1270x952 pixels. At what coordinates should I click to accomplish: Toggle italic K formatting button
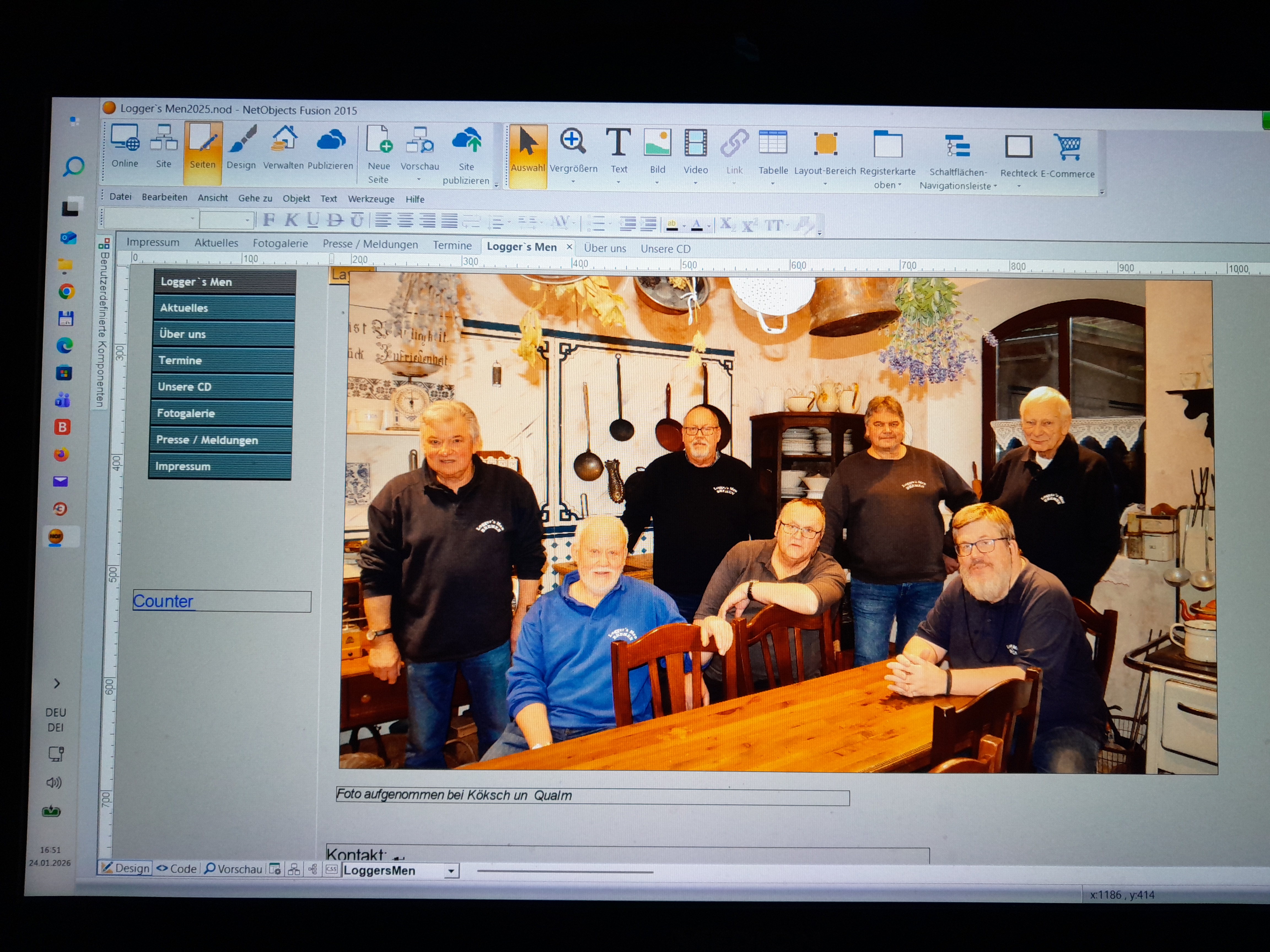click(x=291, y=220)
